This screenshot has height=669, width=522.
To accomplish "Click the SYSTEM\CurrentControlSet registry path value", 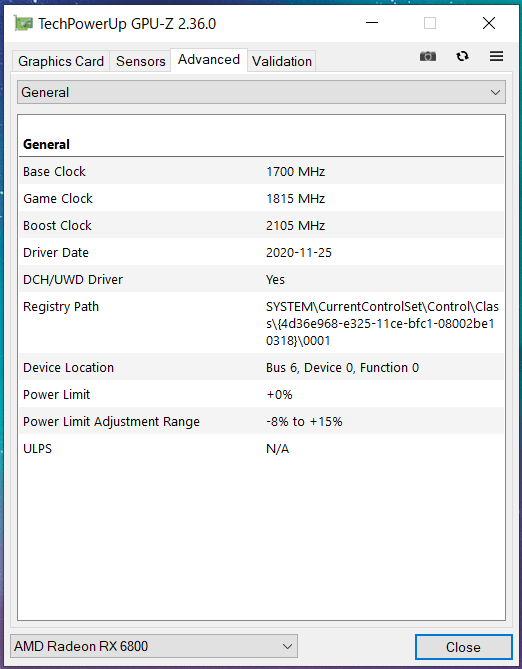I will coord(382,323).
